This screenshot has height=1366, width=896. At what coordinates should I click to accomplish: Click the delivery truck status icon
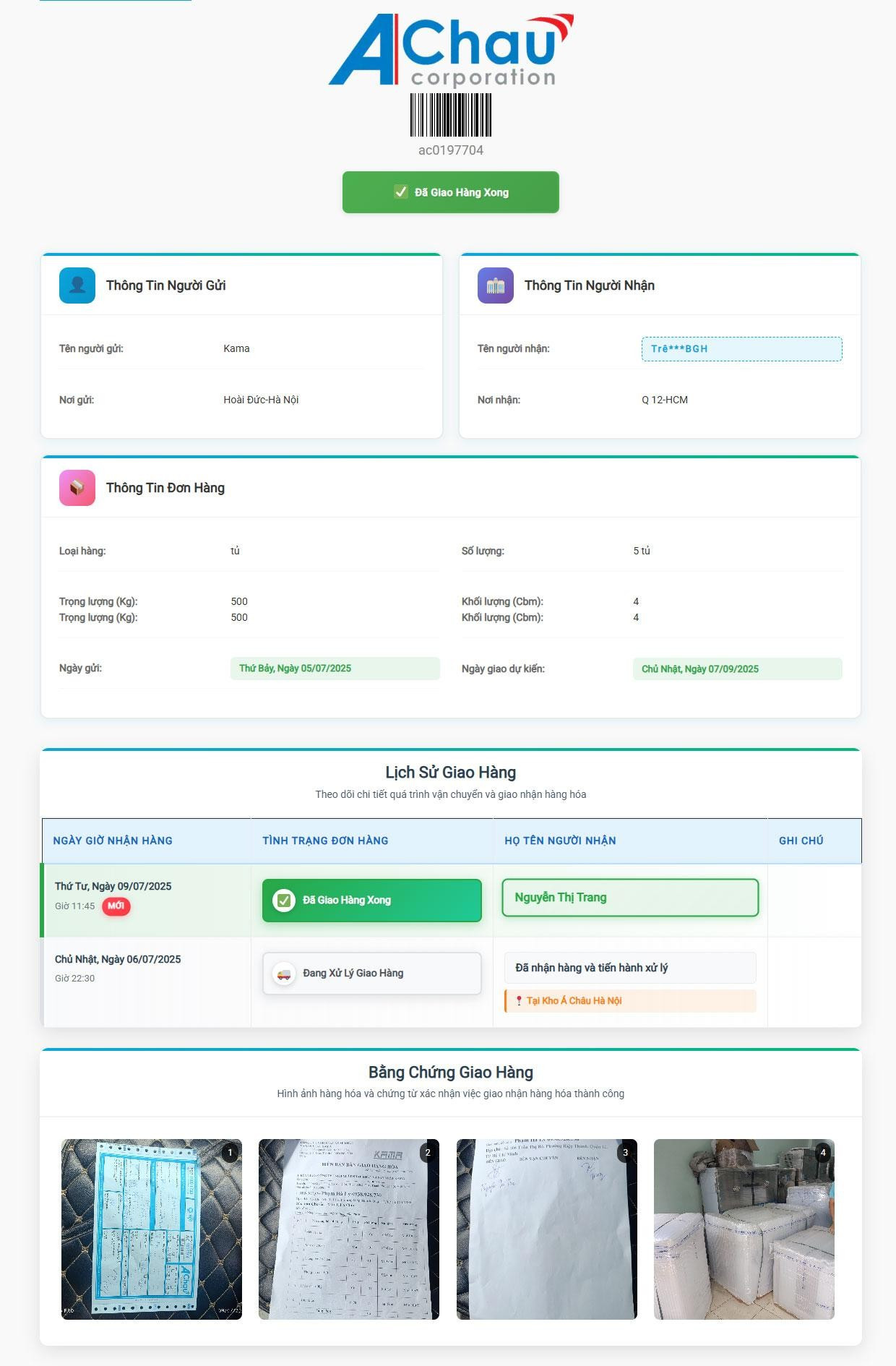point(284,974)
